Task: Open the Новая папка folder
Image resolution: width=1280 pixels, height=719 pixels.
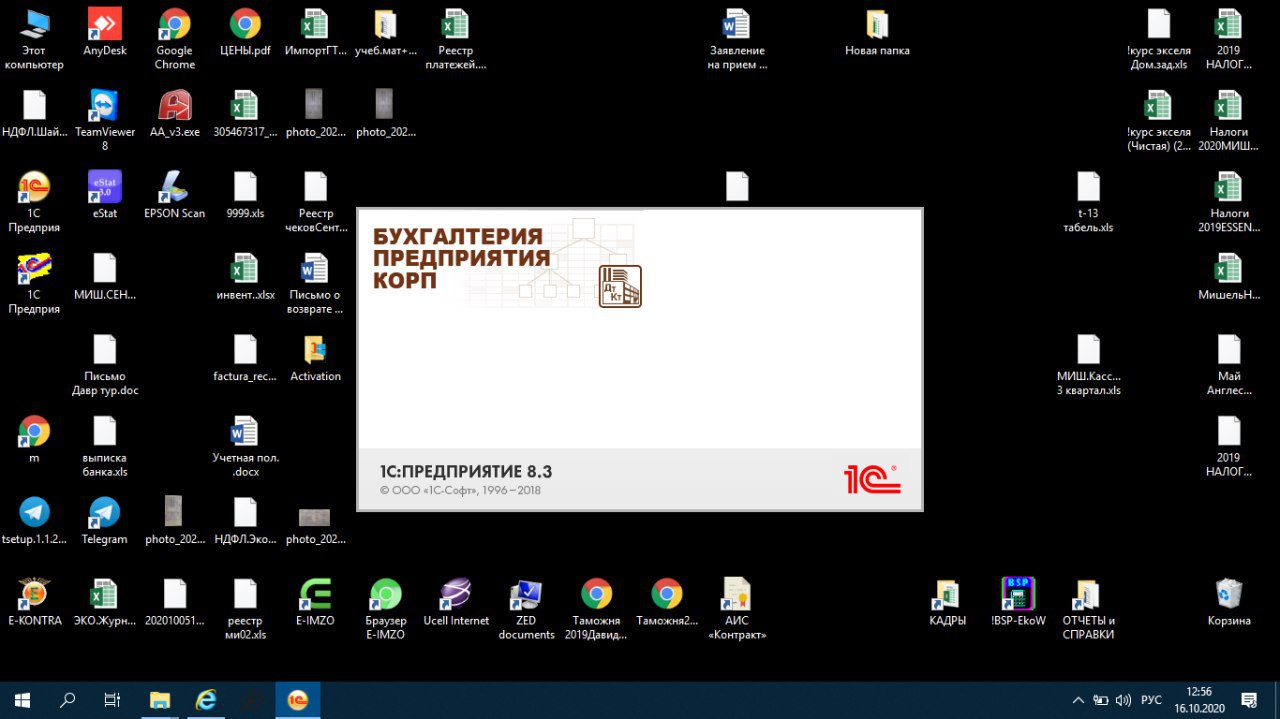Action: point(877,33)
